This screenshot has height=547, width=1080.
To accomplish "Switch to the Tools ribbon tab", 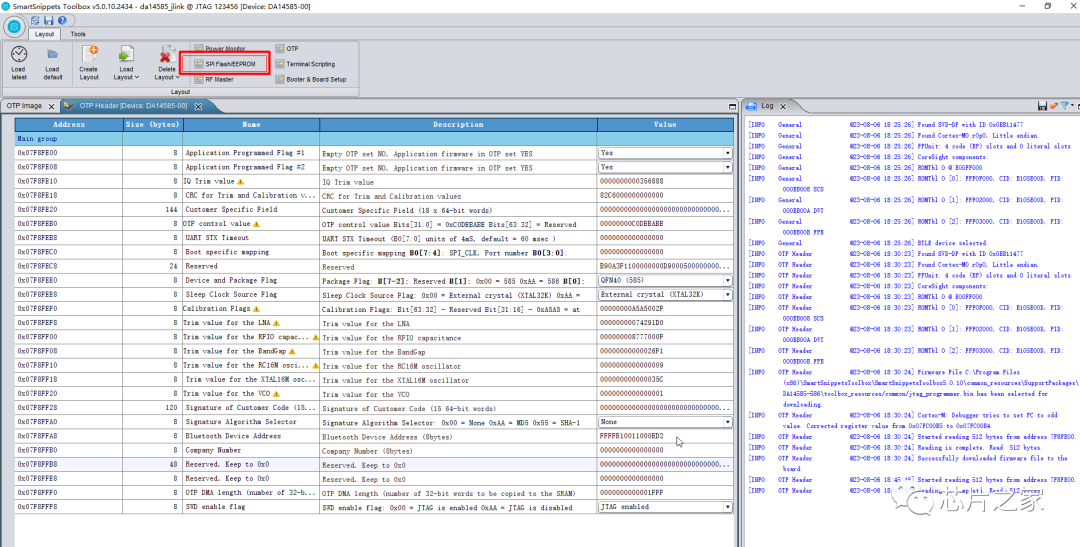I will [78, 34].
